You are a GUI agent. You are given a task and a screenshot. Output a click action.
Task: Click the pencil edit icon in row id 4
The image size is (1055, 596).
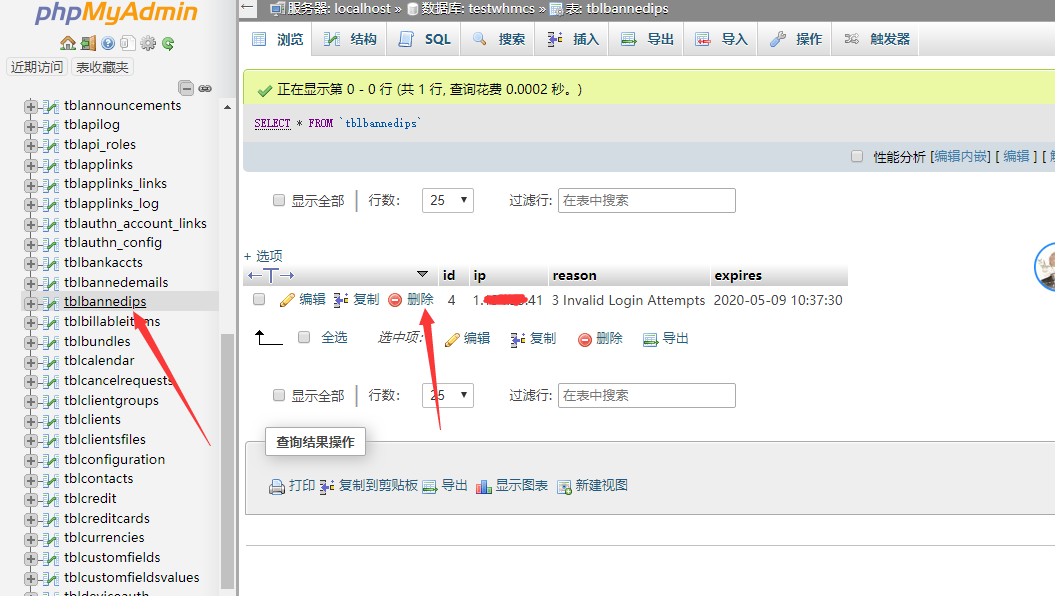(287, 300)
